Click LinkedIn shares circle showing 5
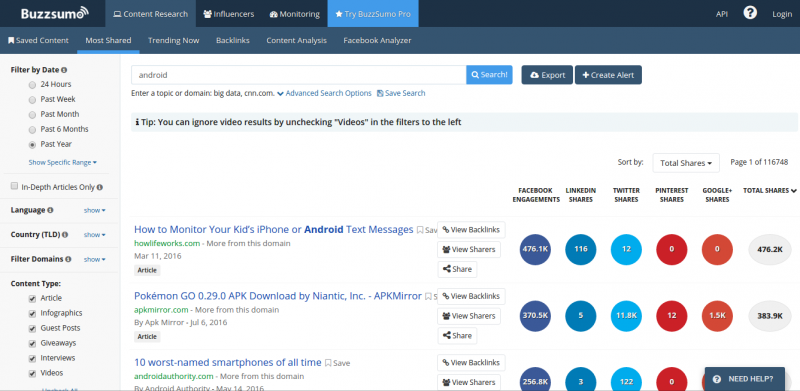The image size is (800, 391). point(581,316)
